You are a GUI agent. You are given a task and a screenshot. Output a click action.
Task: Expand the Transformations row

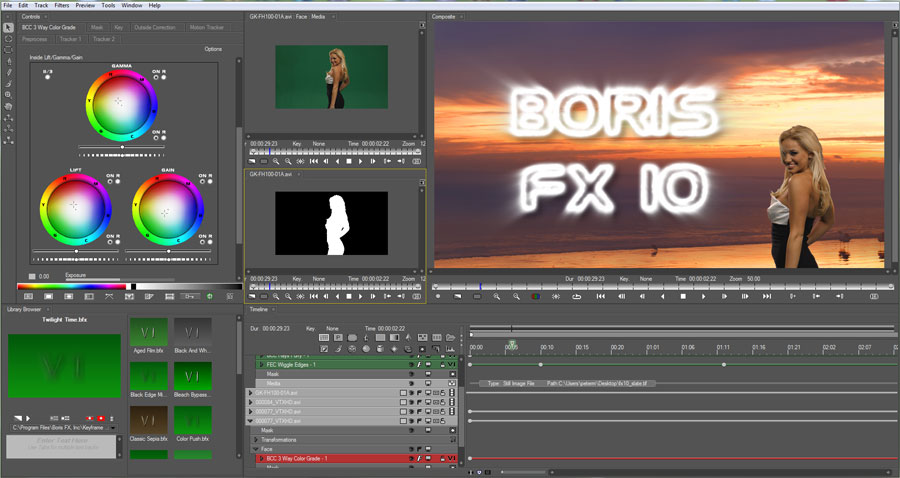click(256, 440)
